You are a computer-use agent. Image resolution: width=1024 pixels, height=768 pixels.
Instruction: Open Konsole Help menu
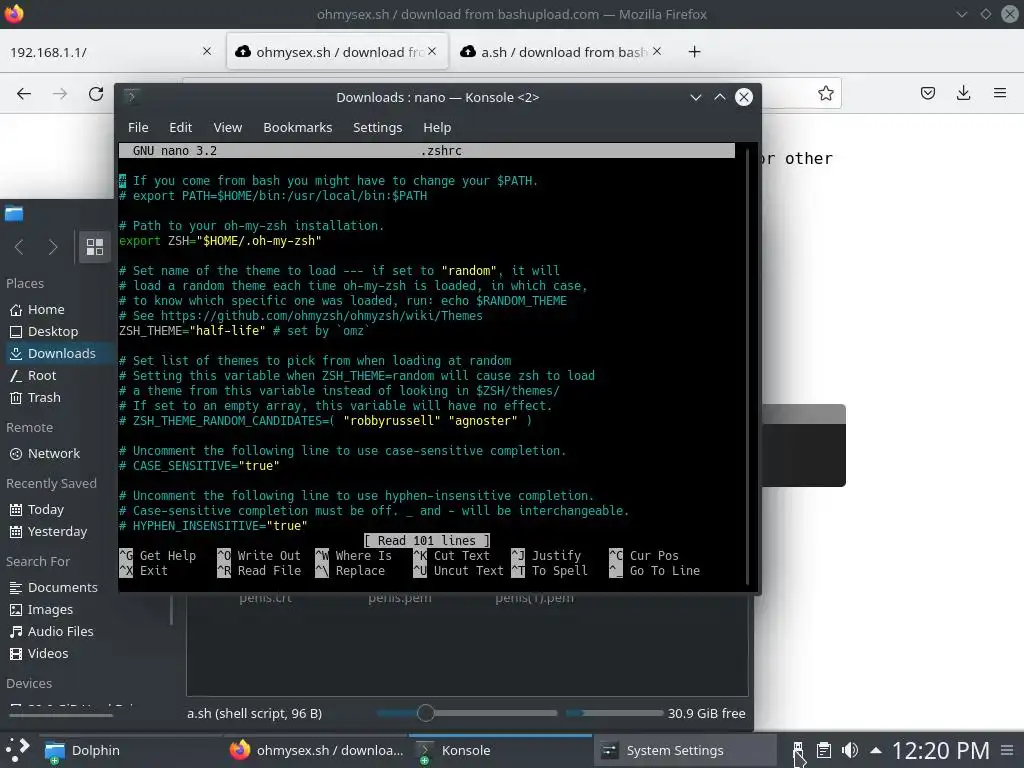pos(437,127)
